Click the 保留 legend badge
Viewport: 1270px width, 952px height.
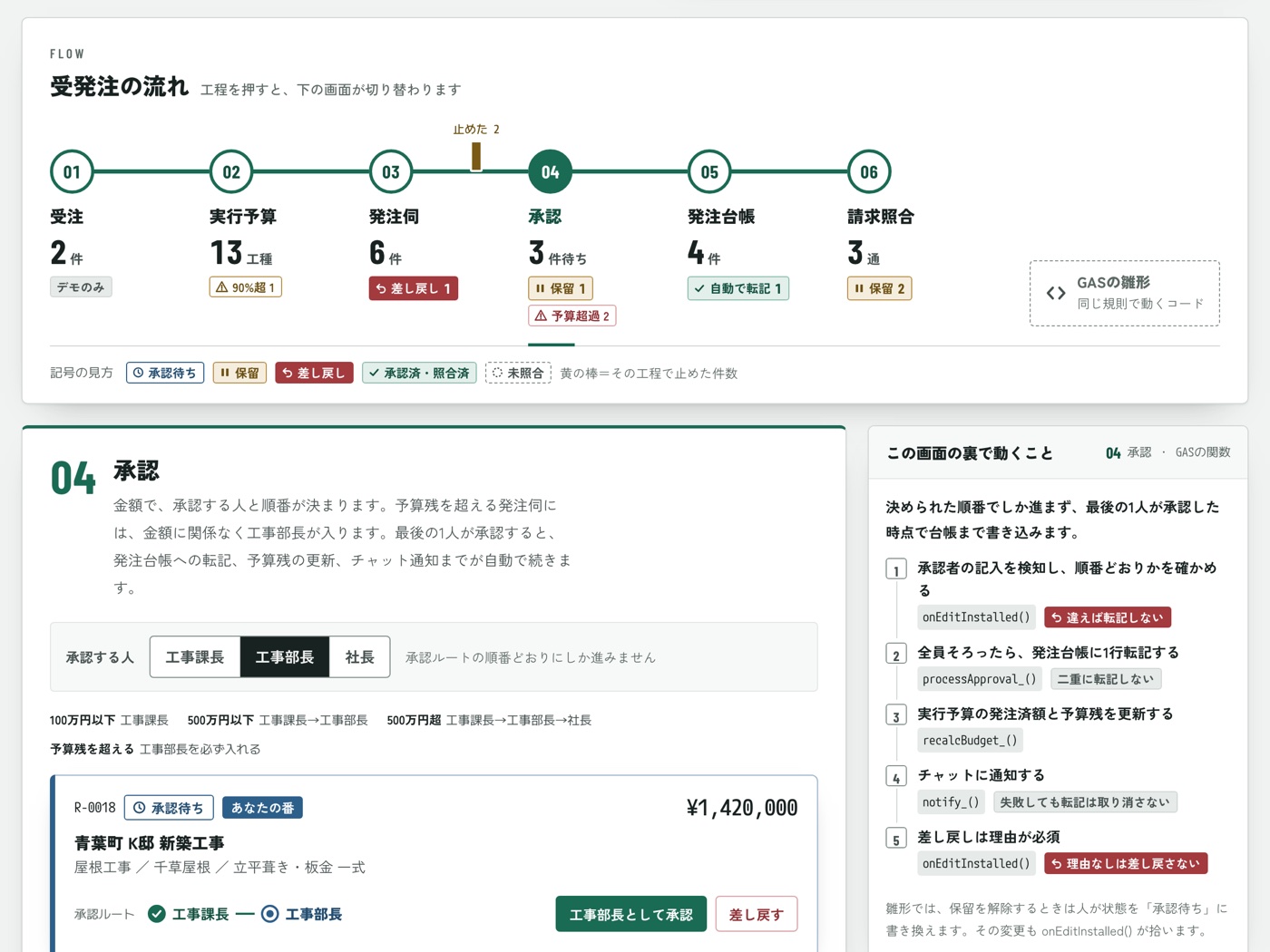point(239,373)
